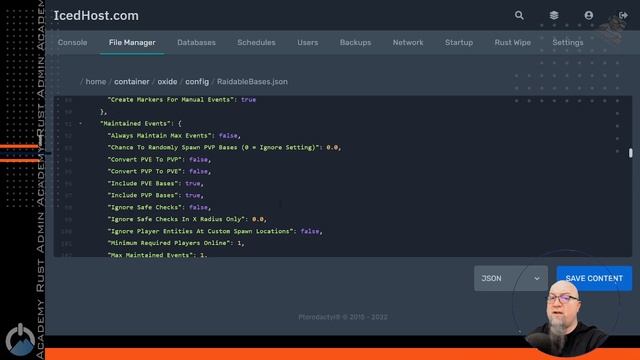The height and width of the screenshot is (360, 640).
Task: Click the "Convert PVP To PVE" line
Action: [159, 171]
